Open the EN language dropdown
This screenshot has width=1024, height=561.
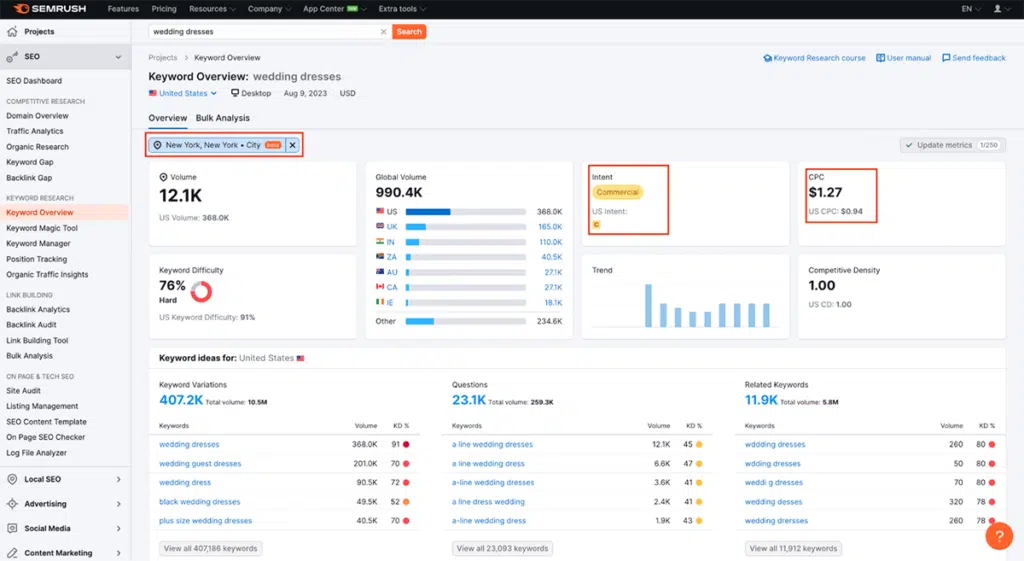[970, 8]
